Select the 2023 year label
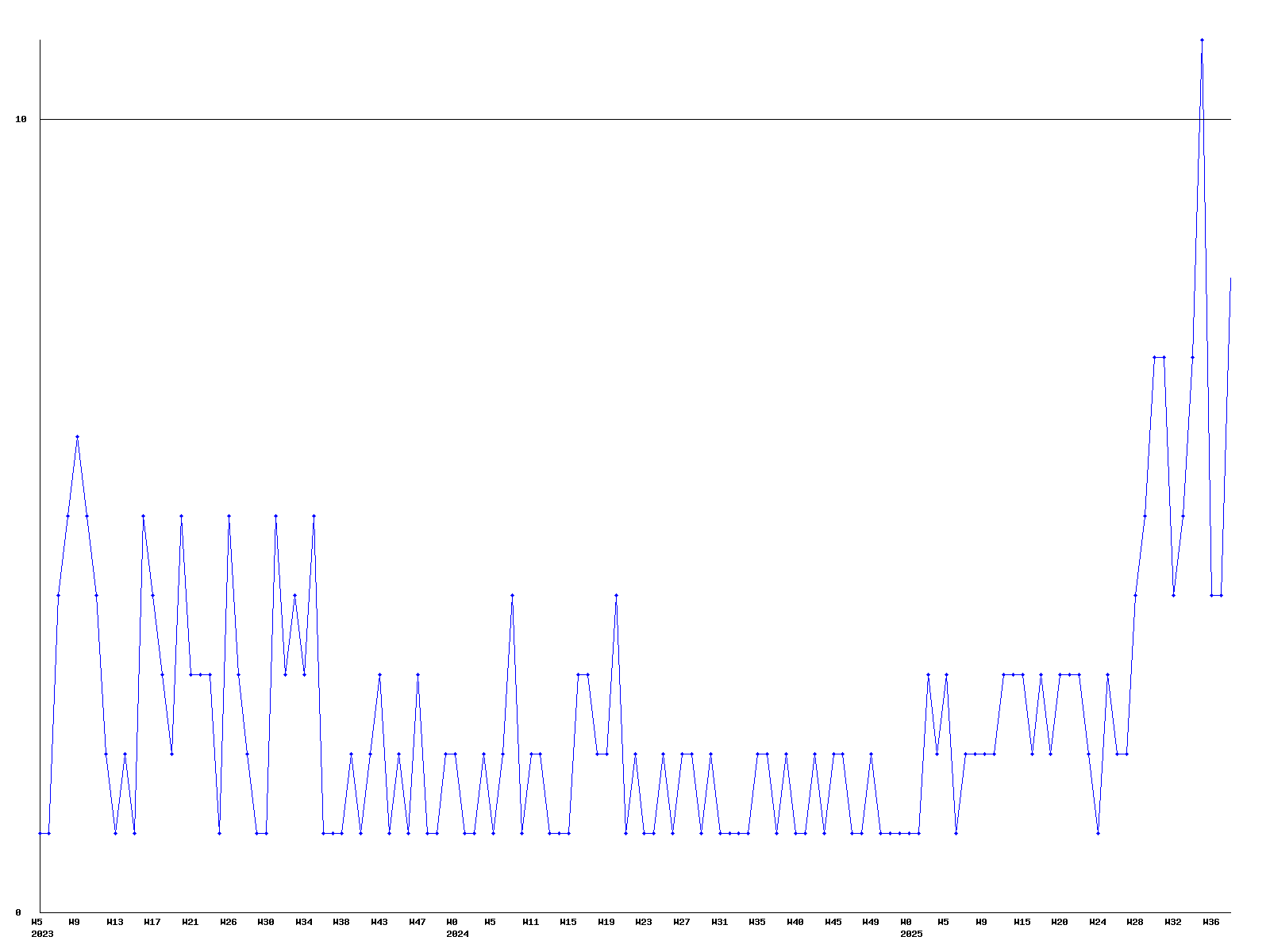Viewport: 1270px width, 952px height. [x=42, y=934]
